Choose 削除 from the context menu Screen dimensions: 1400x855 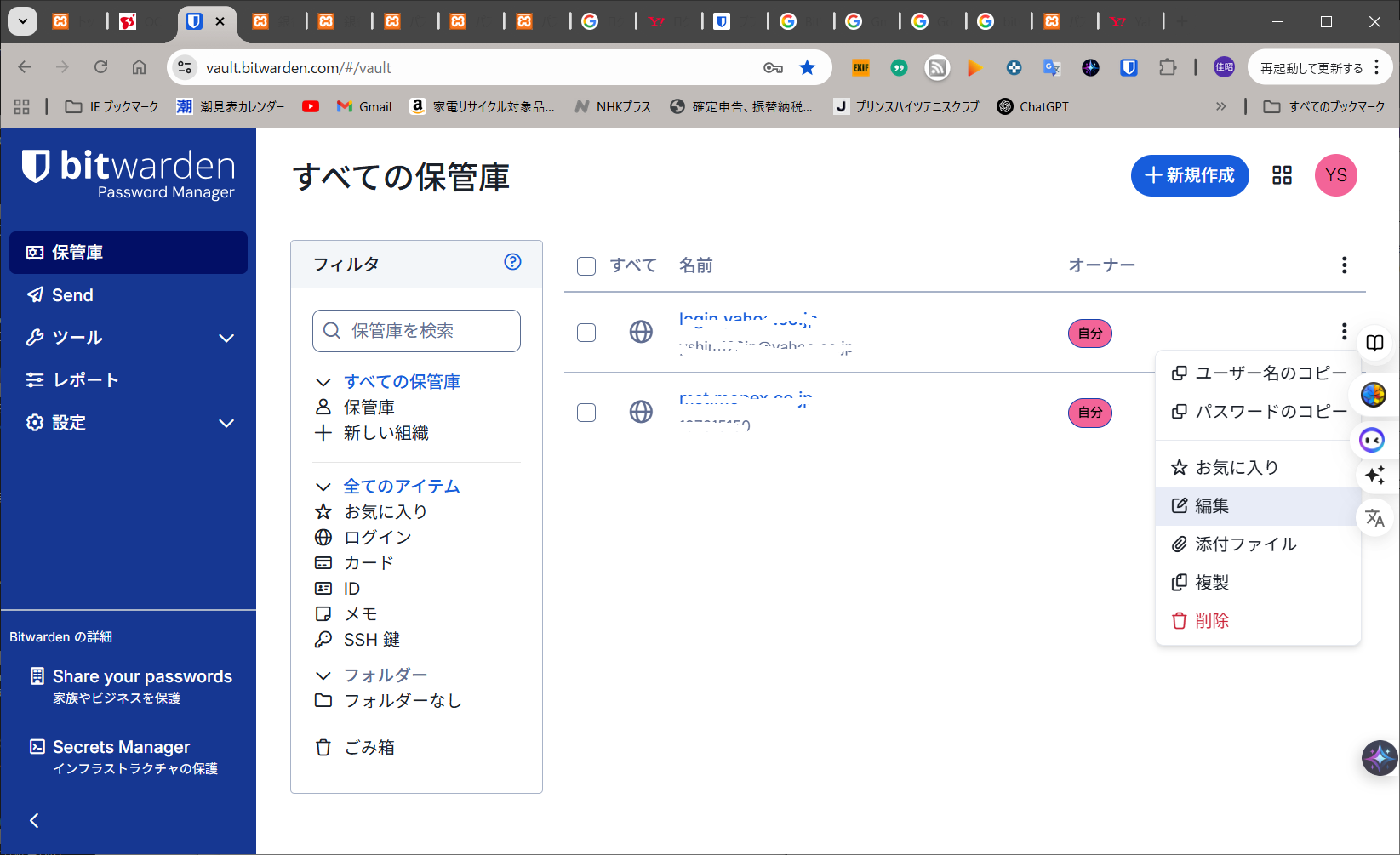point(1212,621)
